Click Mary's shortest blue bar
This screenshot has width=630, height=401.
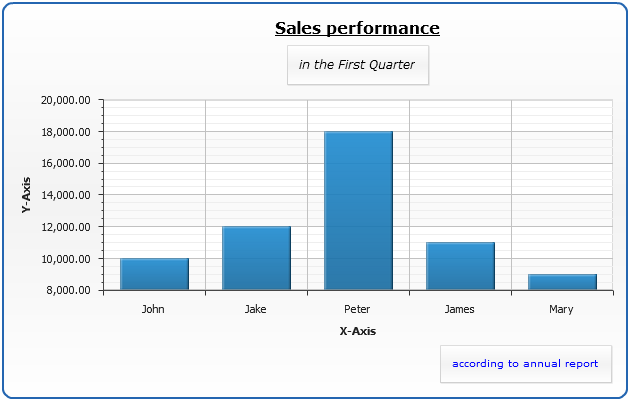coord(562,282)
